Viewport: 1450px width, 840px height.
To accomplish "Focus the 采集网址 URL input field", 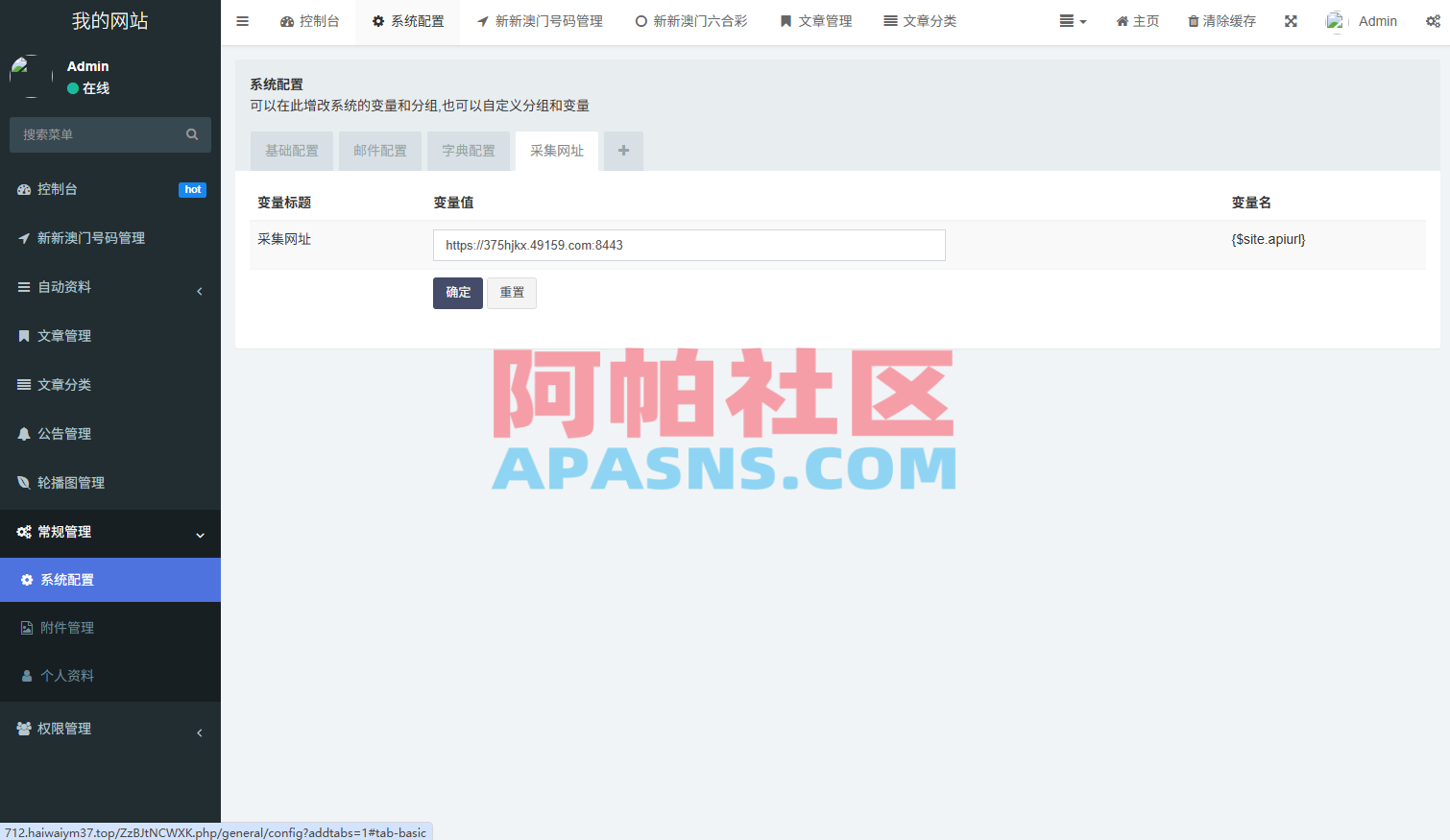I will tap(689, 245).
